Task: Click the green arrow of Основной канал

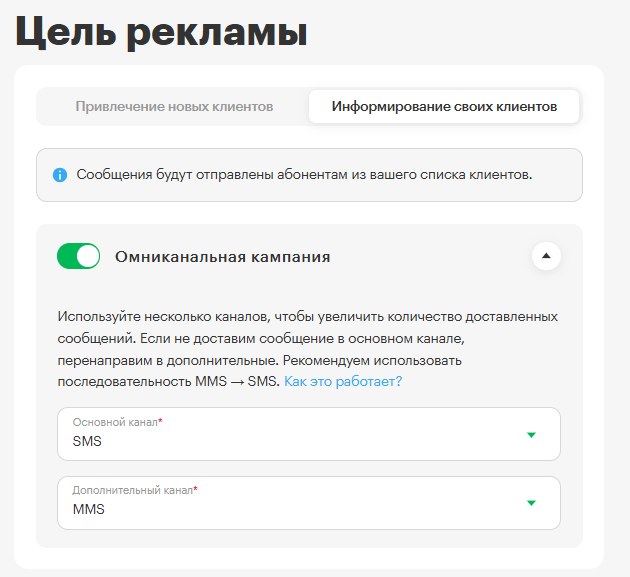Action: 531,434
